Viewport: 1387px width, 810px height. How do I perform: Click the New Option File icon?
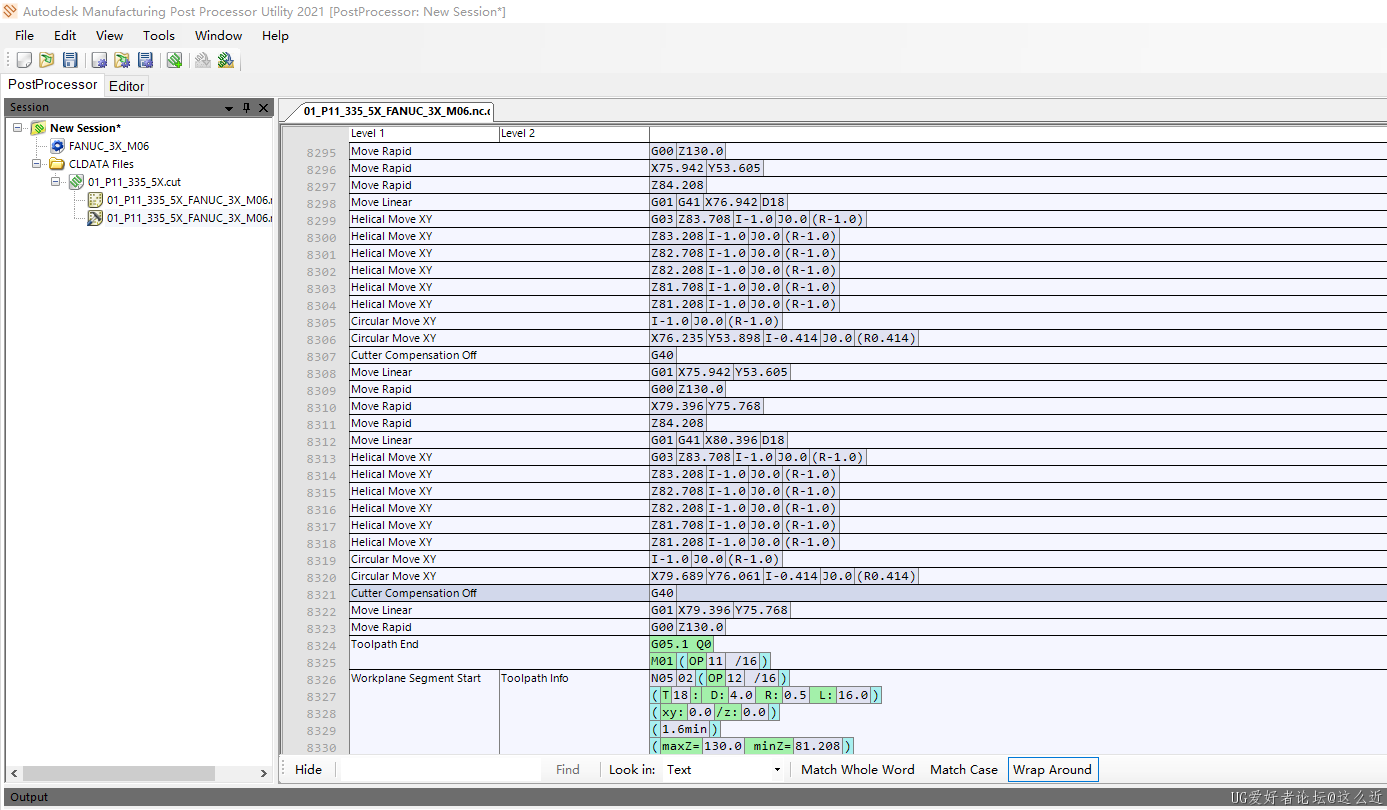[99, 61]
